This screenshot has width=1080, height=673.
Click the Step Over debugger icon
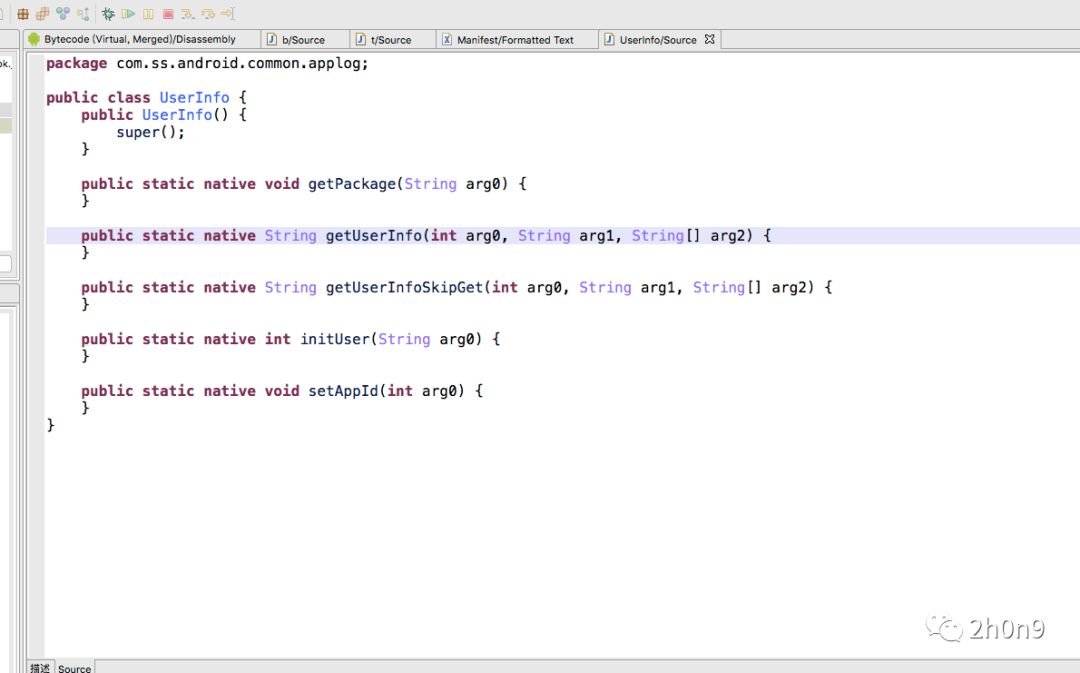208,14
